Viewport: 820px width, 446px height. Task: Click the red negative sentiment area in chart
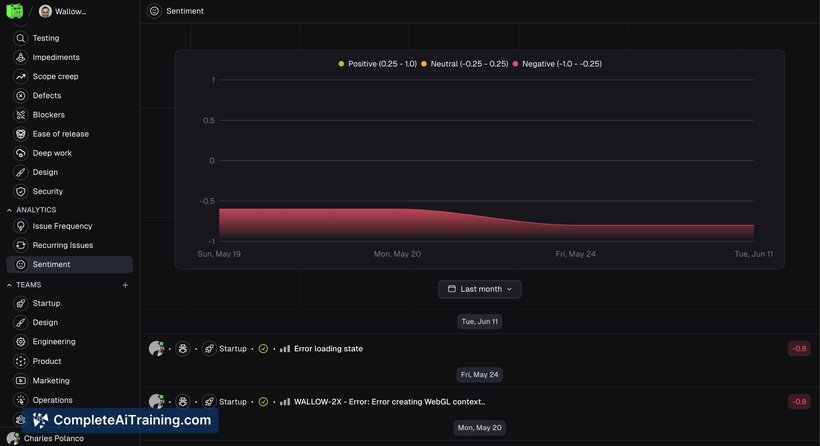point(486,227)
